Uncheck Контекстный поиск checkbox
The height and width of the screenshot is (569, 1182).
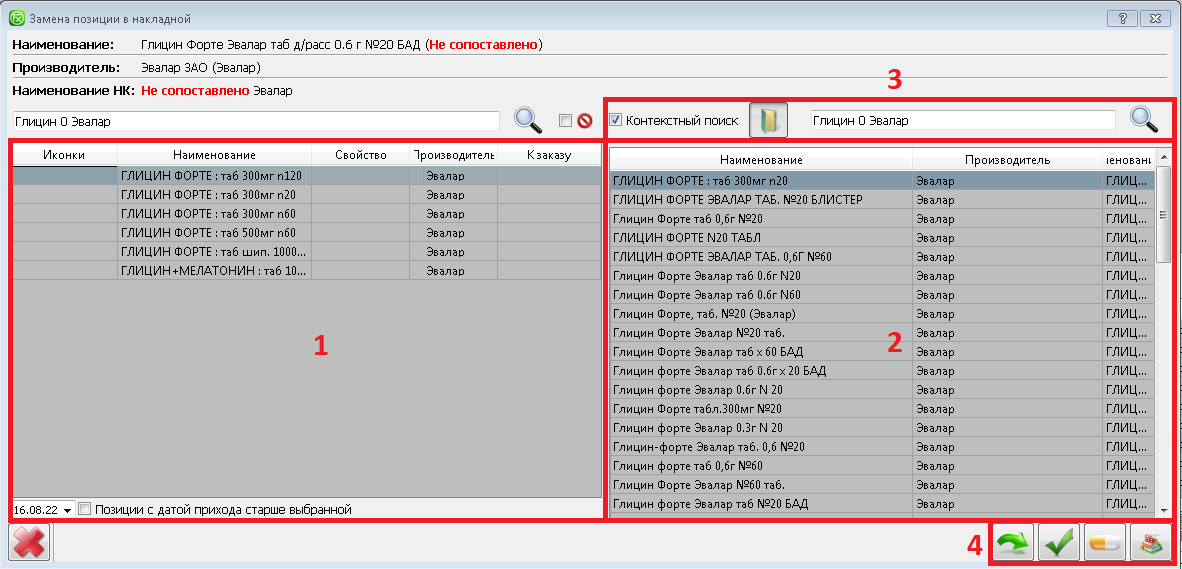pyautogui.click(x=616, y=120)
